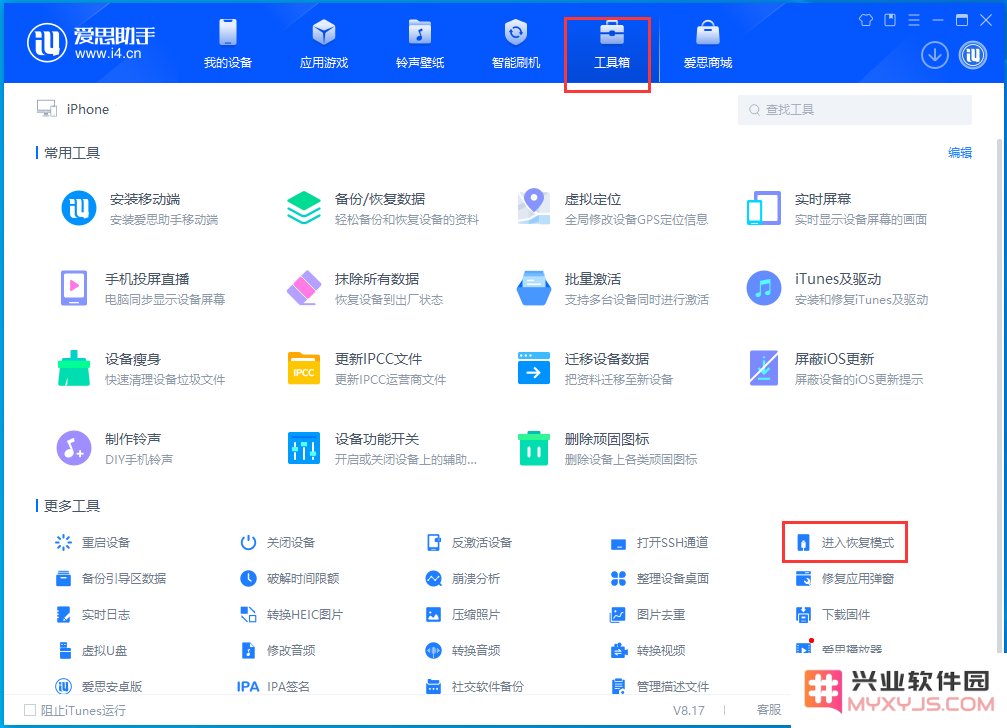Open 修复应用弹窗

(845, 578)
